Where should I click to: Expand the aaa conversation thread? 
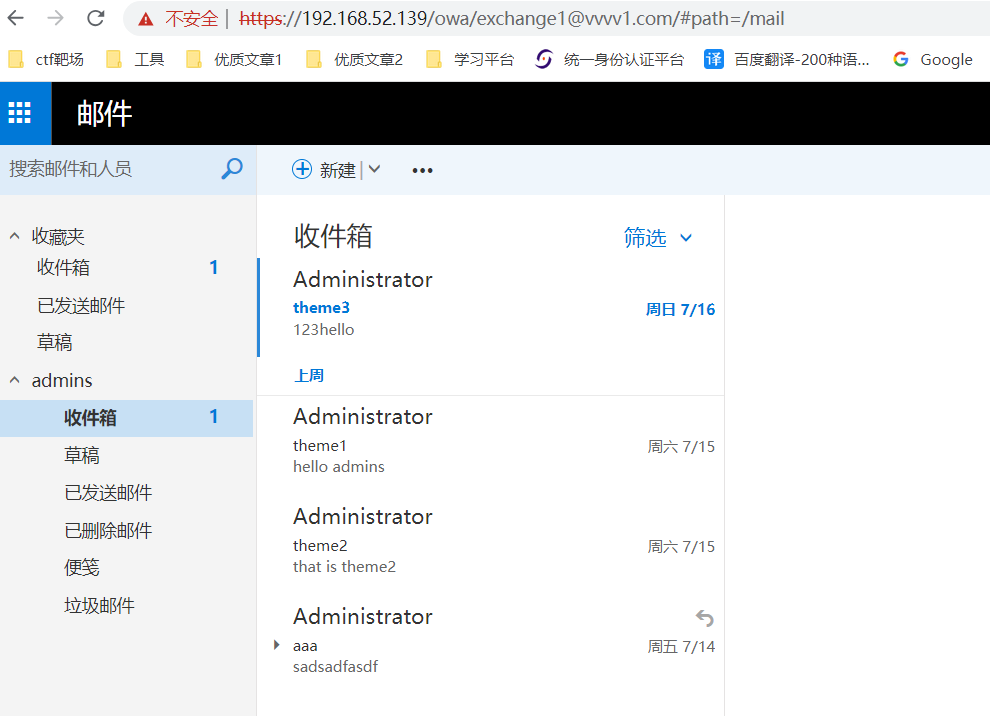click(277, 645)
